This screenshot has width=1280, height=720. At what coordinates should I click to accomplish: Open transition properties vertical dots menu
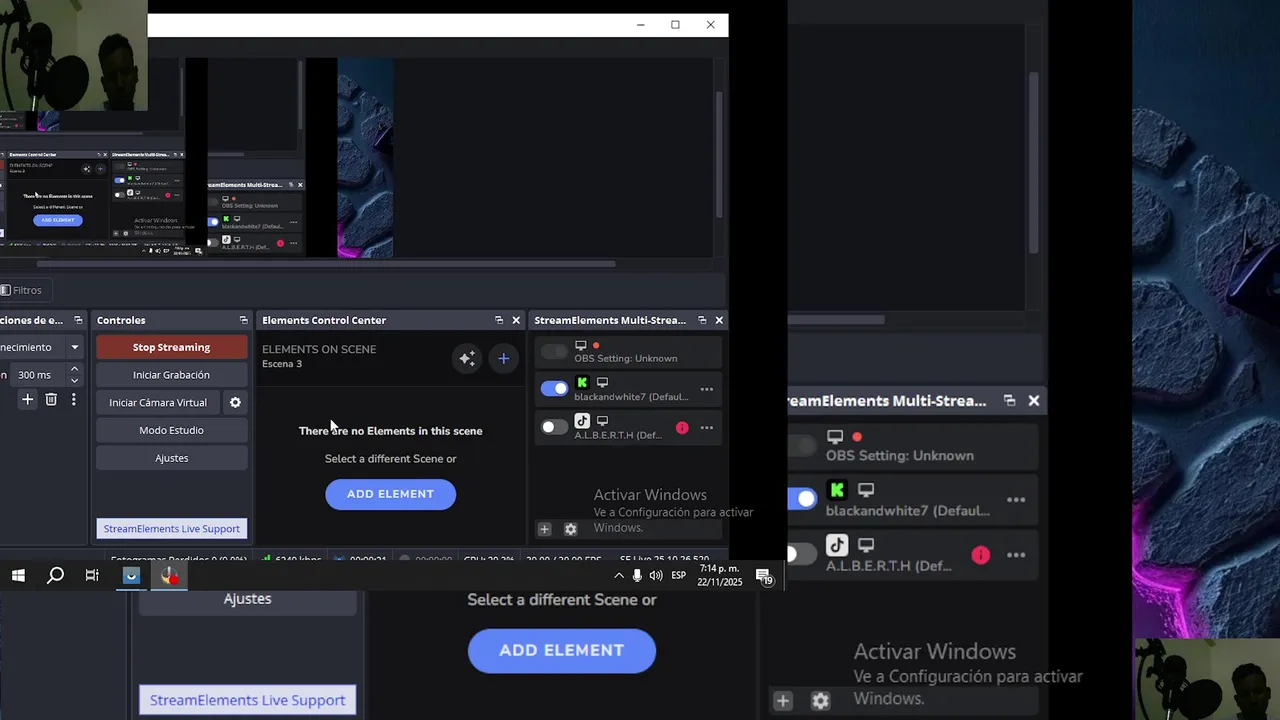point(73,399)
